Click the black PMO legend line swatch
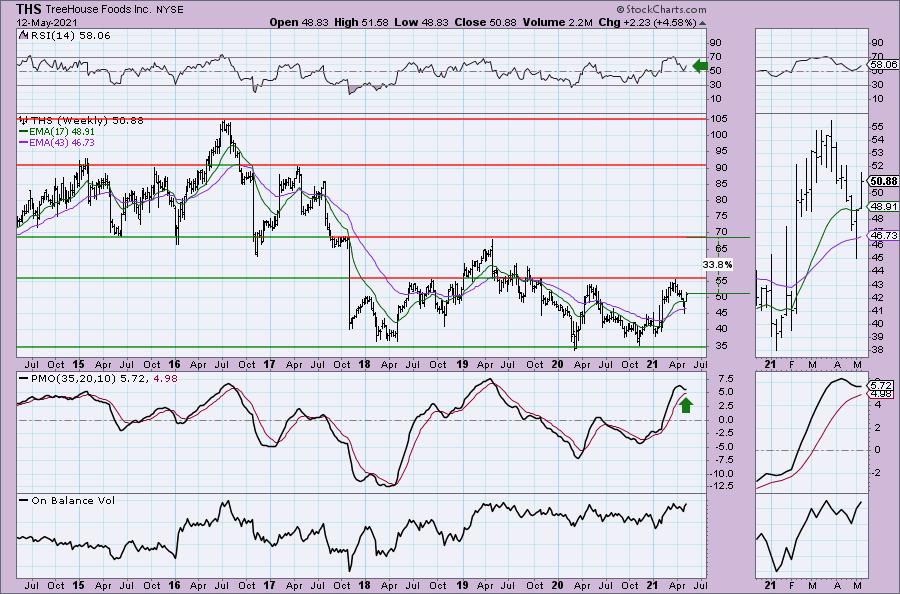The width and height of the screenshot is (900, 594). tap(24, 379)
